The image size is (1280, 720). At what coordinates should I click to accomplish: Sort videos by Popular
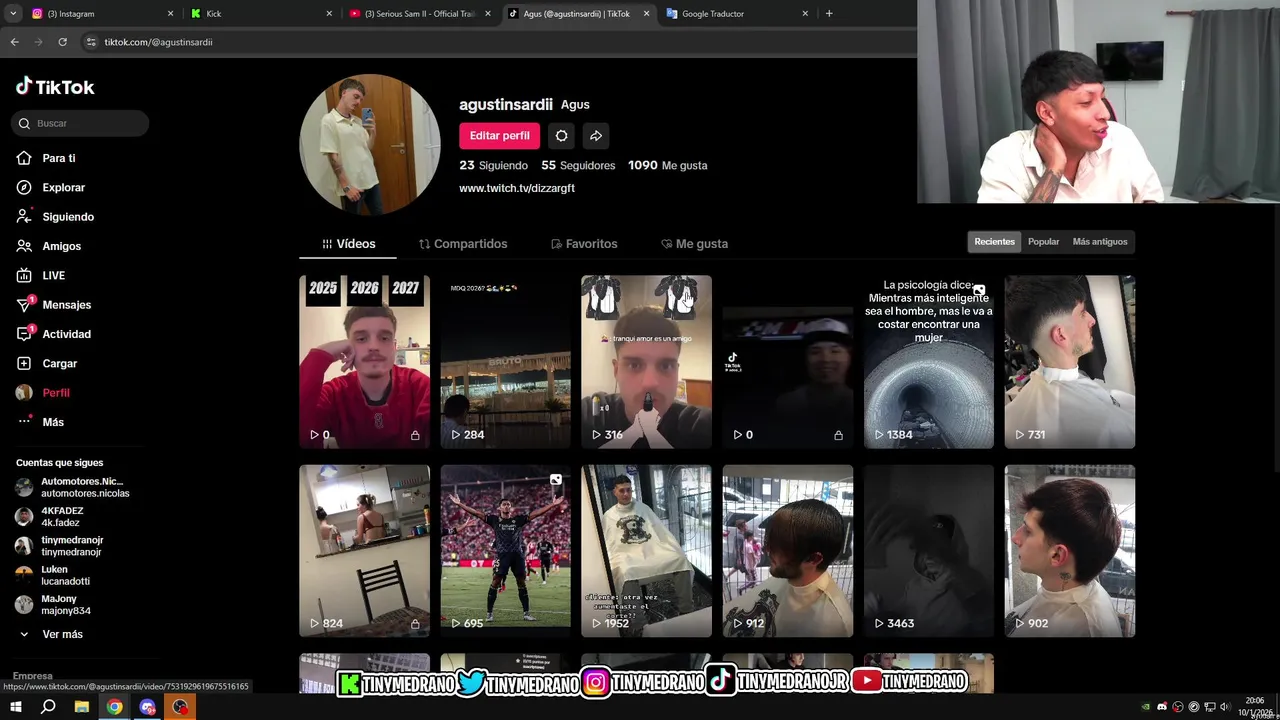point(1043,242)
